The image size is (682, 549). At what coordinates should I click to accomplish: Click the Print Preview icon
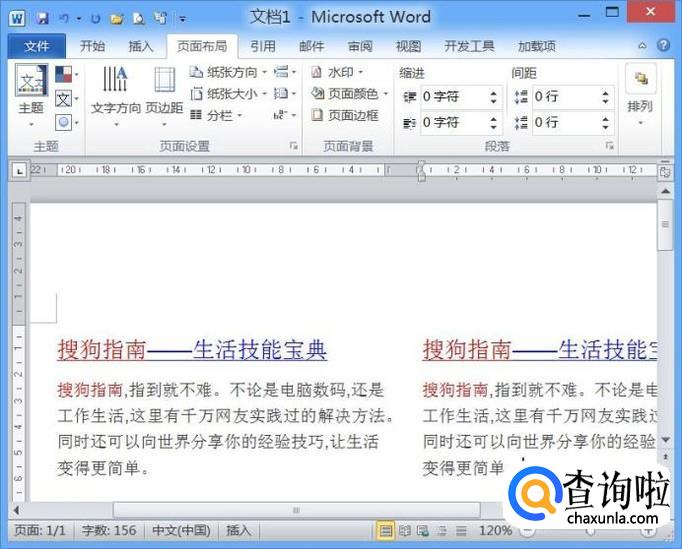pyautogui.click(x=138, y=18)
